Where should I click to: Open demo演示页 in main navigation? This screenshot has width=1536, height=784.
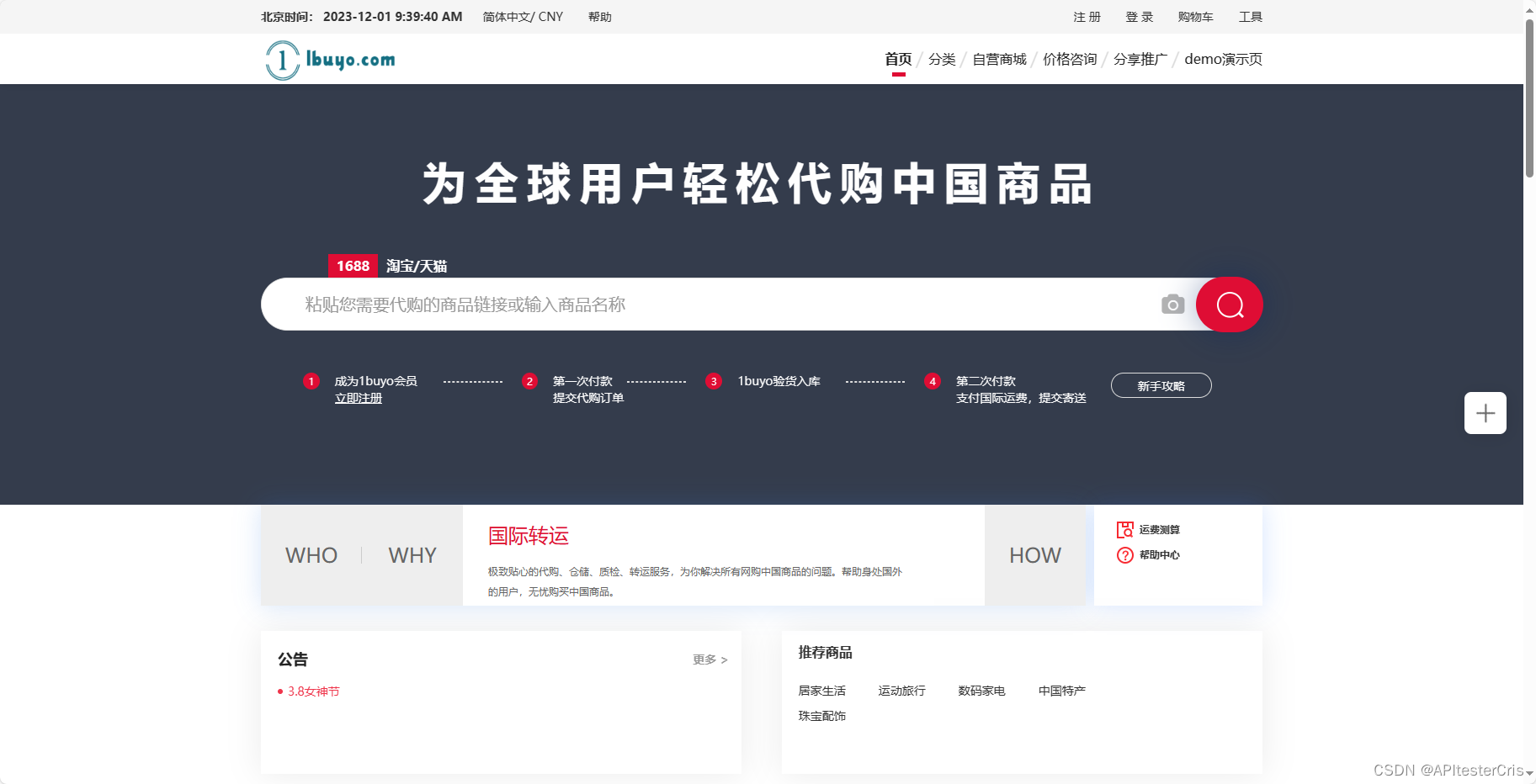1223,59
